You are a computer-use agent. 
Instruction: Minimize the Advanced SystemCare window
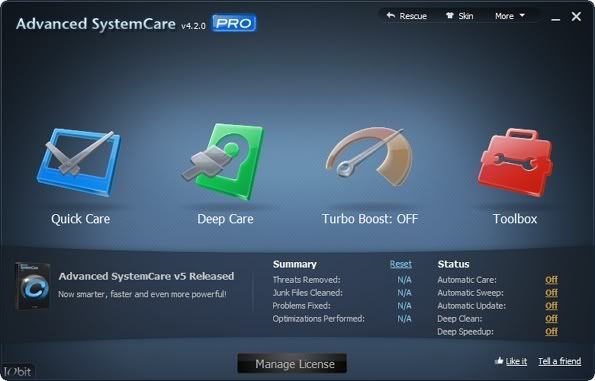click(x=556, y=18)
